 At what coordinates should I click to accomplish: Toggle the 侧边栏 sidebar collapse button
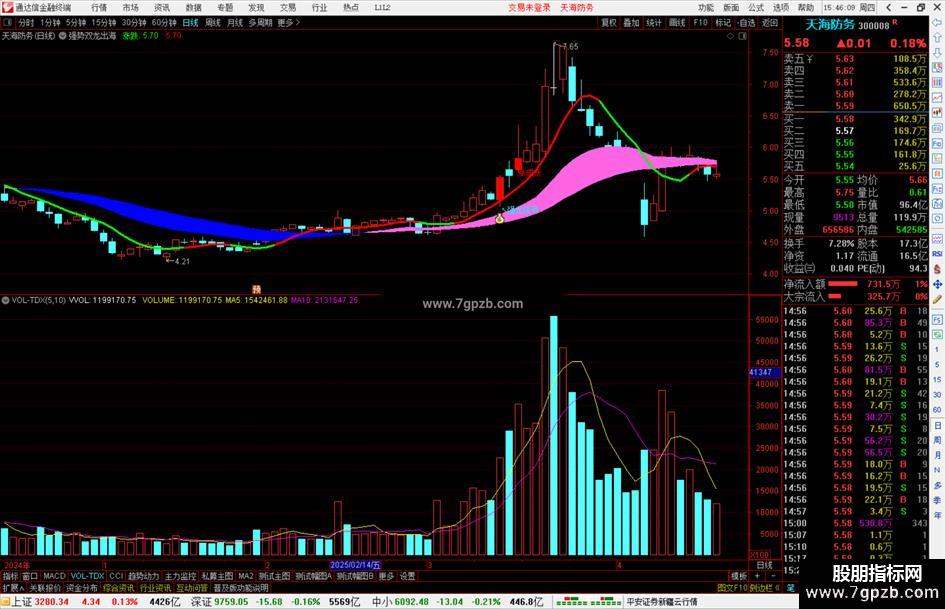click(765, 587)
